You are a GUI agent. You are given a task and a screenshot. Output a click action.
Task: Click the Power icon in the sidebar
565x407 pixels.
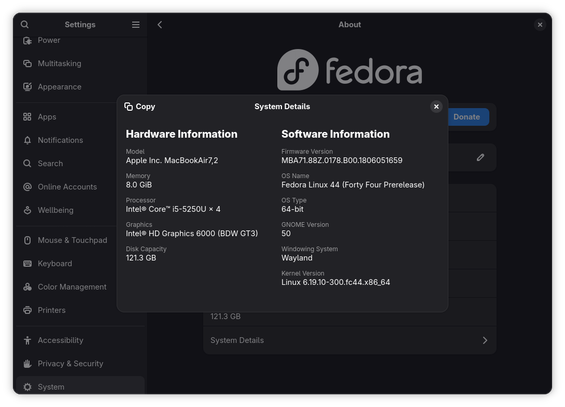point(27,41)
